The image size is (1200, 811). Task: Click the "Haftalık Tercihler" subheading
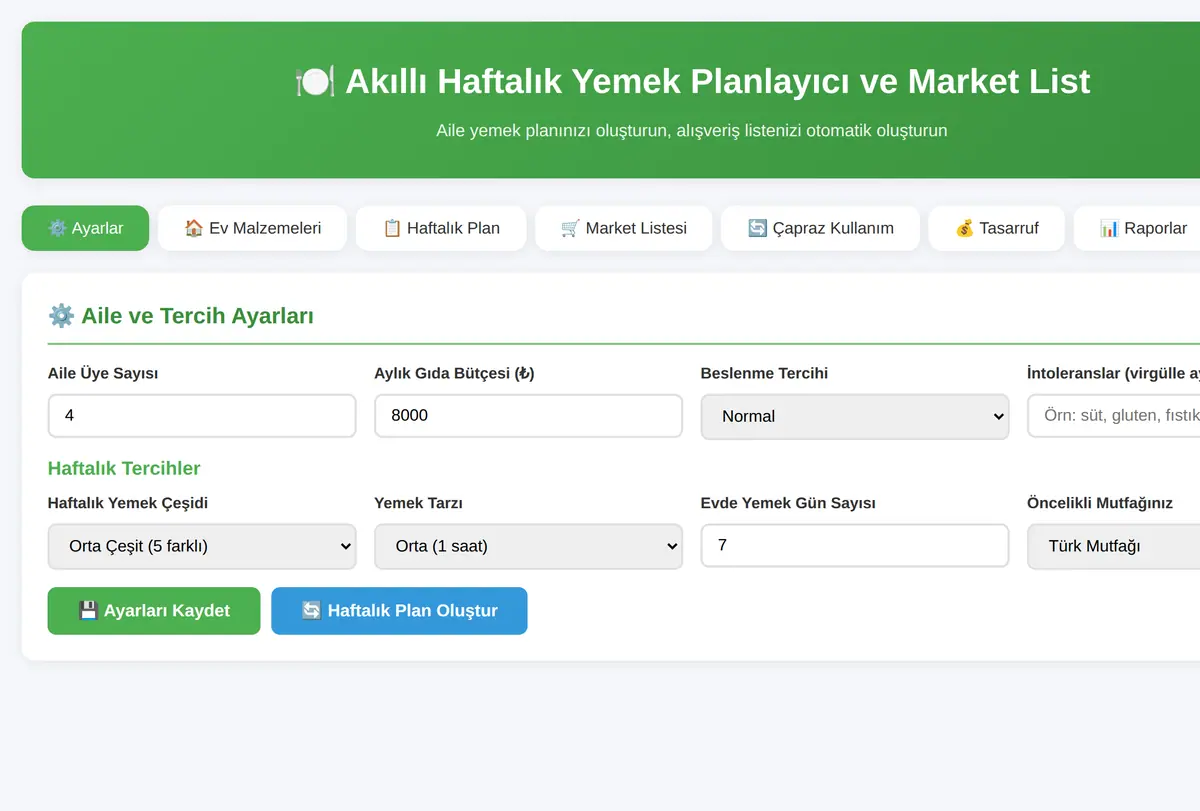click(x=124, y=468)
